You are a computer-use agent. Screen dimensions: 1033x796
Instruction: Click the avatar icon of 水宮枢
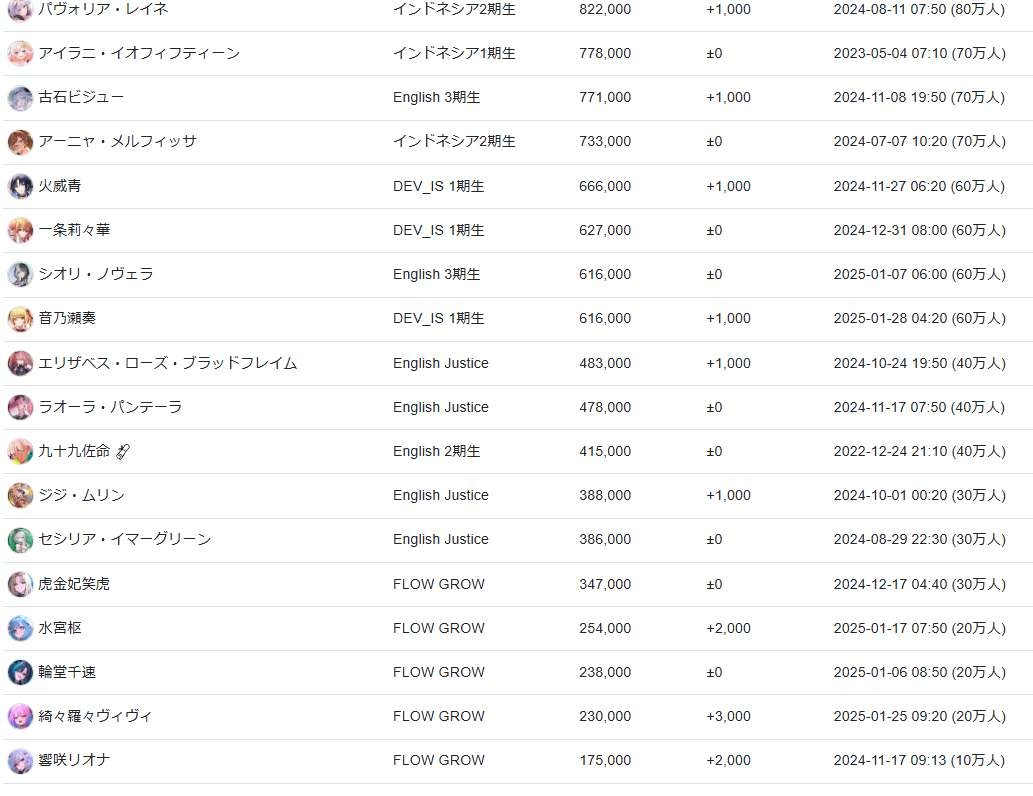pyautogui.click(x=20, y=629)
